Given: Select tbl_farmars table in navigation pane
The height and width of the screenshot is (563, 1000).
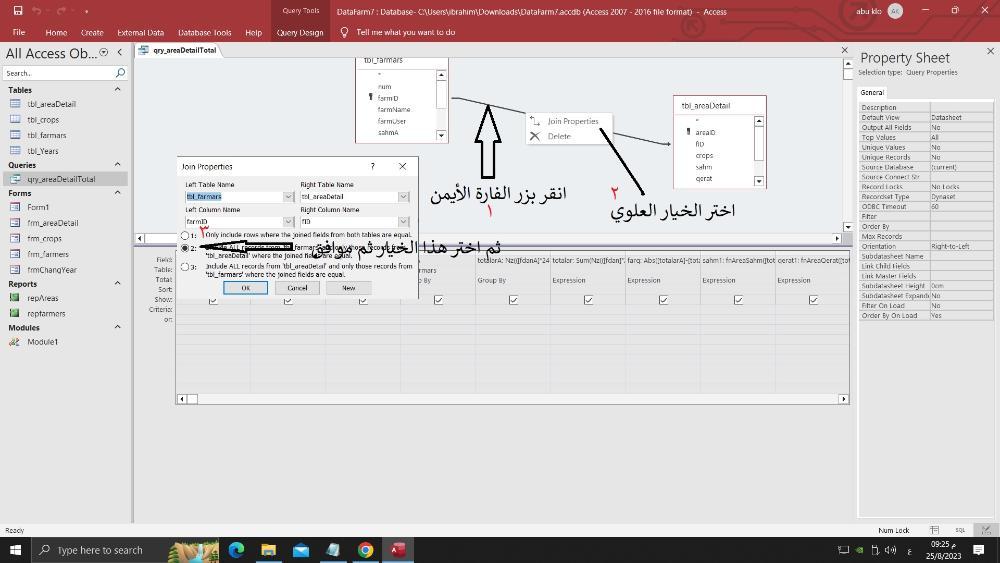Looking at the screenshot, I should pos(47,135).
